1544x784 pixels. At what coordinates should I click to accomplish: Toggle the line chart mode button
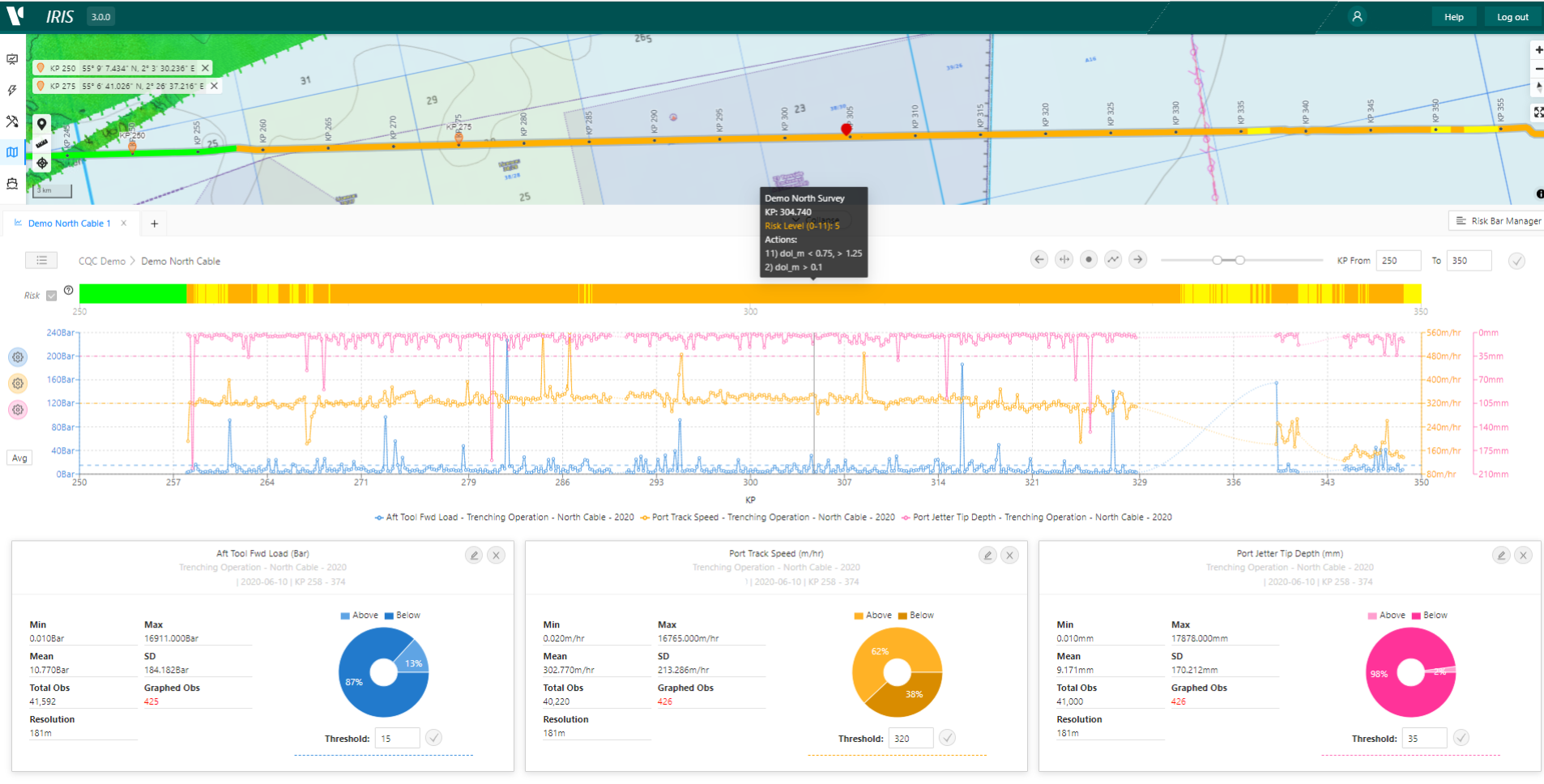(x=1113, y=259)
